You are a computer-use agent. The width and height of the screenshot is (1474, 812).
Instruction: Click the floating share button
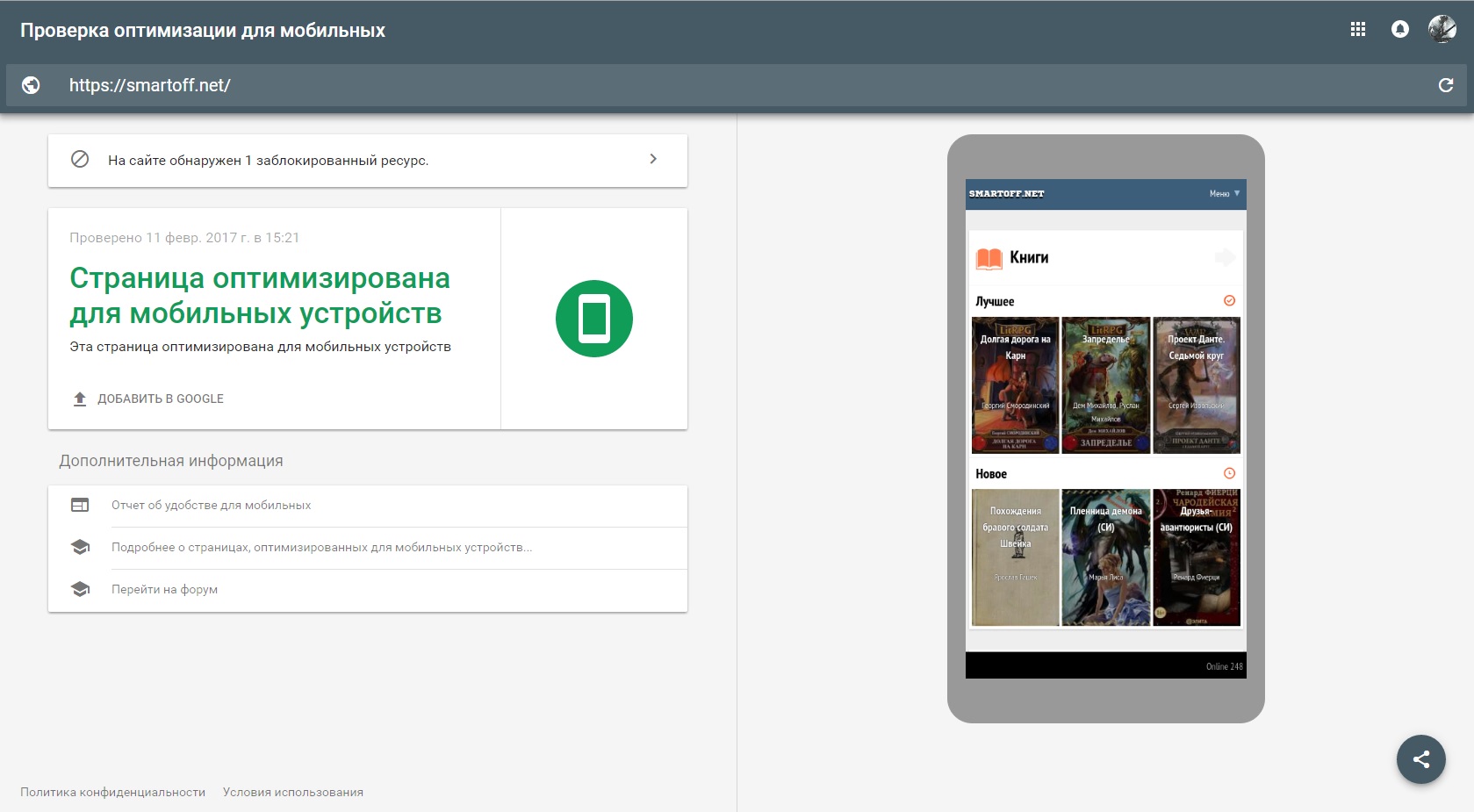click(1420, 758)
